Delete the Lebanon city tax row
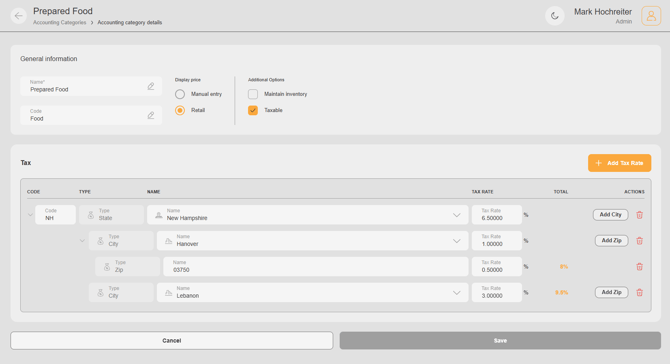This screenshot has width=670, height=364. pyautogui.click(x=639, y=293)
